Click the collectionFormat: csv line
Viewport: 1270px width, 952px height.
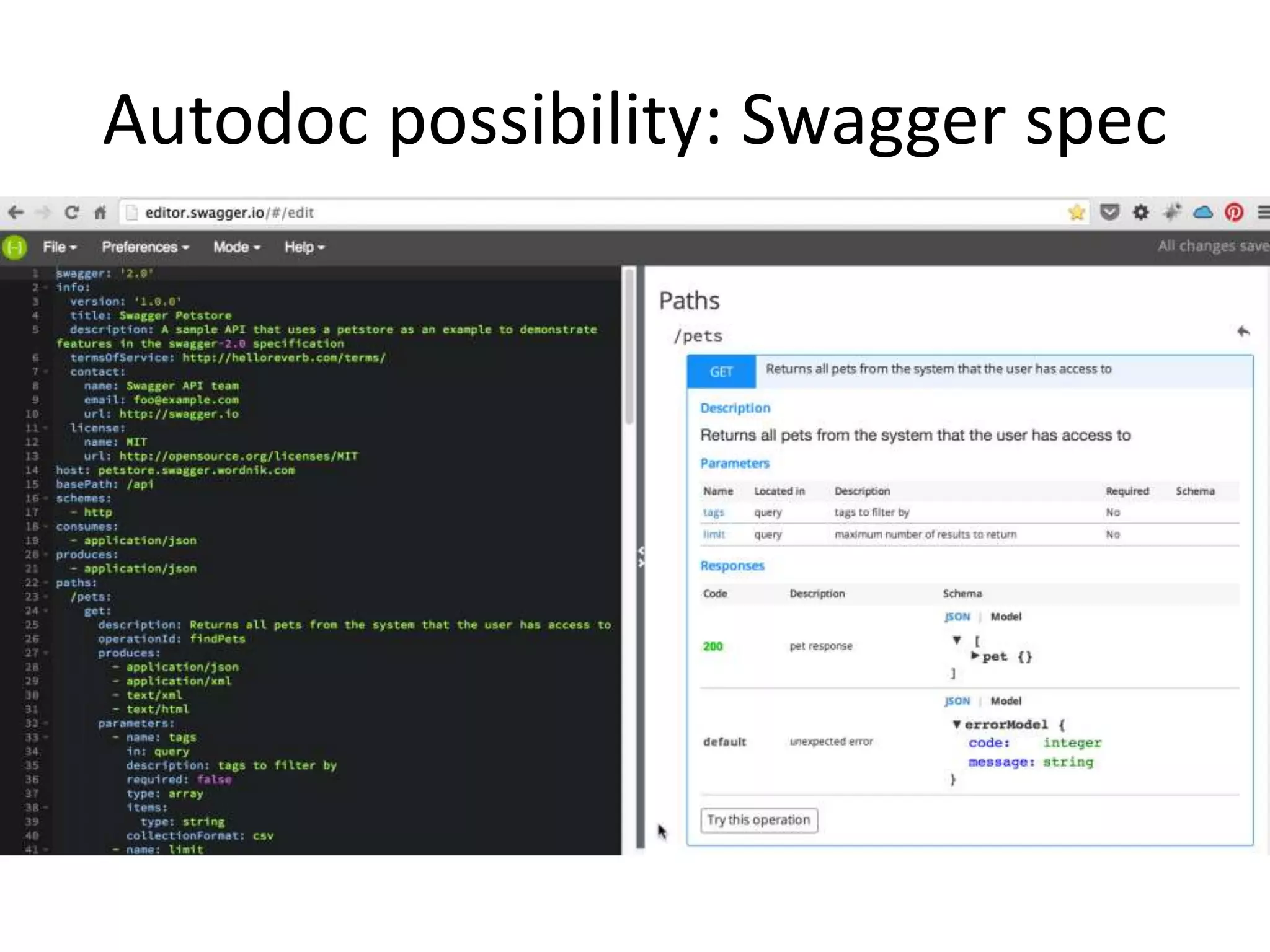[200, 836]
